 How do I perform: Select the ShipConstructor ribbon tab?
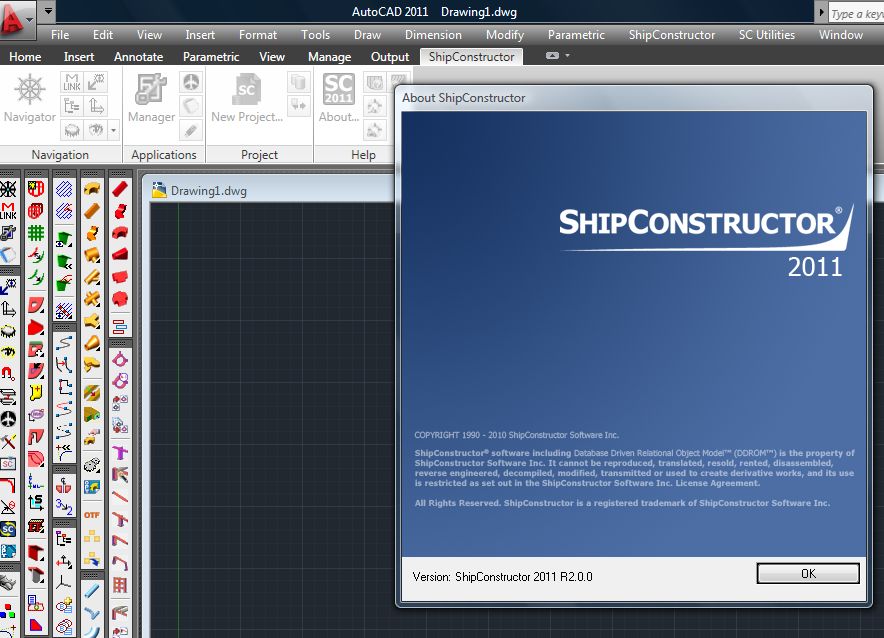[471, 56]
